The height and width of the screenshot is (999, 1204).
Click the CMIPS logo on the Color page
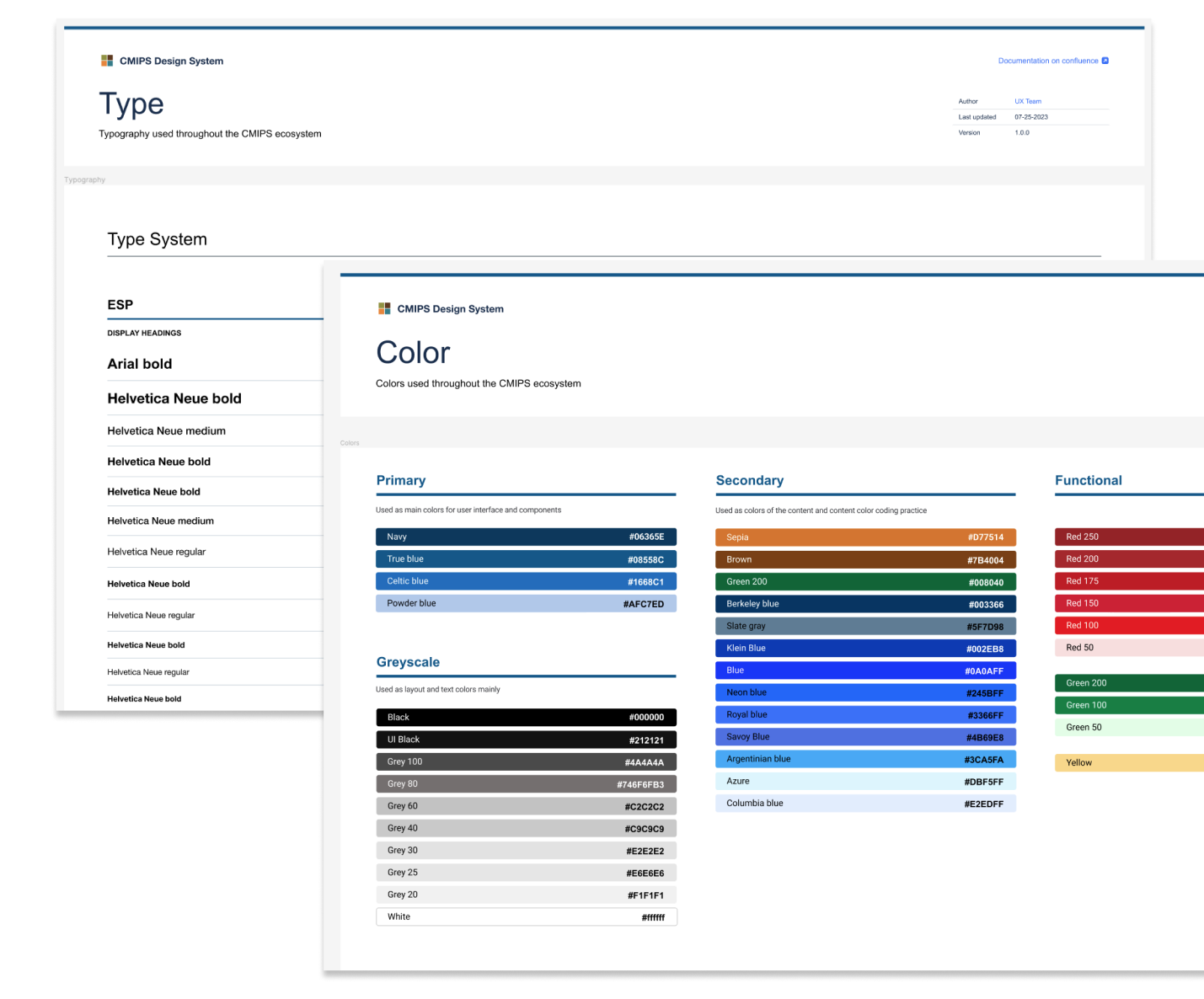click(384, 308)
